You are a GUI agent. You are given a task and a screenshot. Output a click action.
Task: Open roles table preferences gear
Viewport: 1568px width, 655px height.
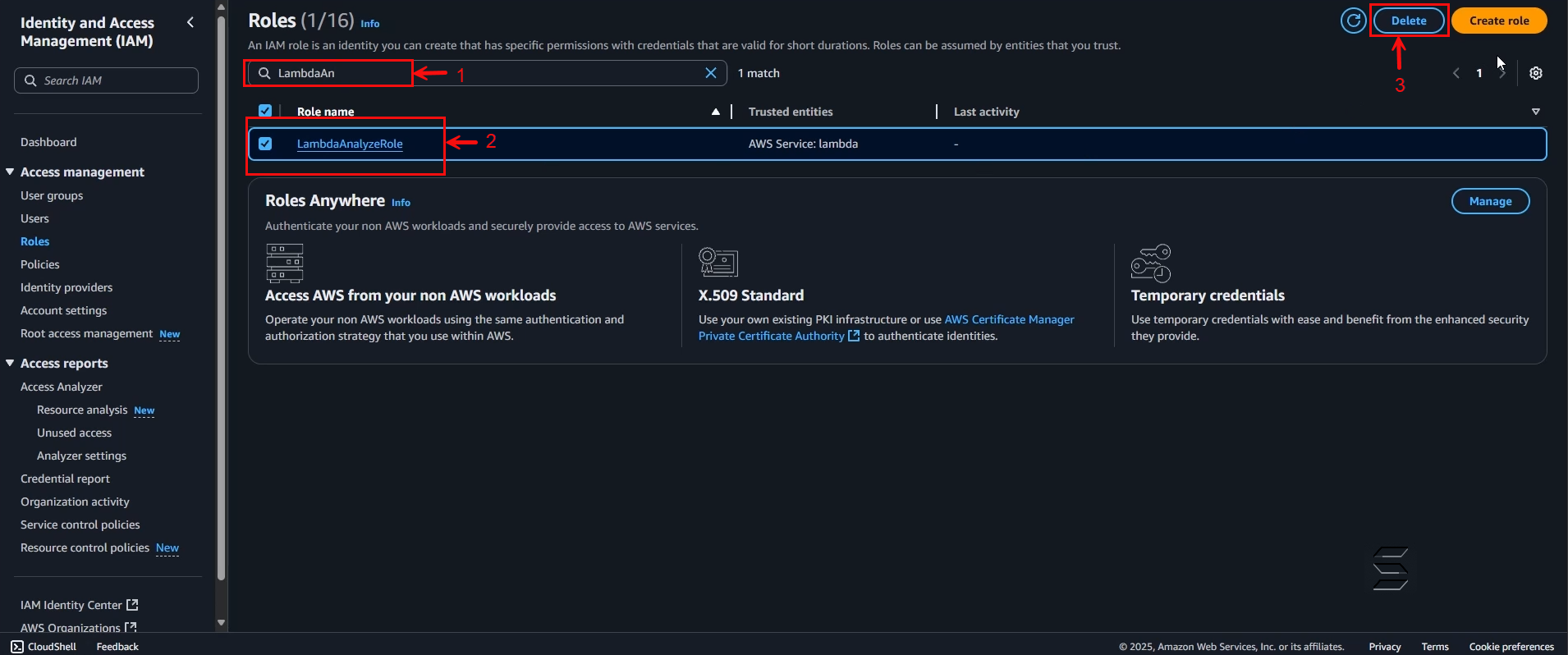[1536, 73]
